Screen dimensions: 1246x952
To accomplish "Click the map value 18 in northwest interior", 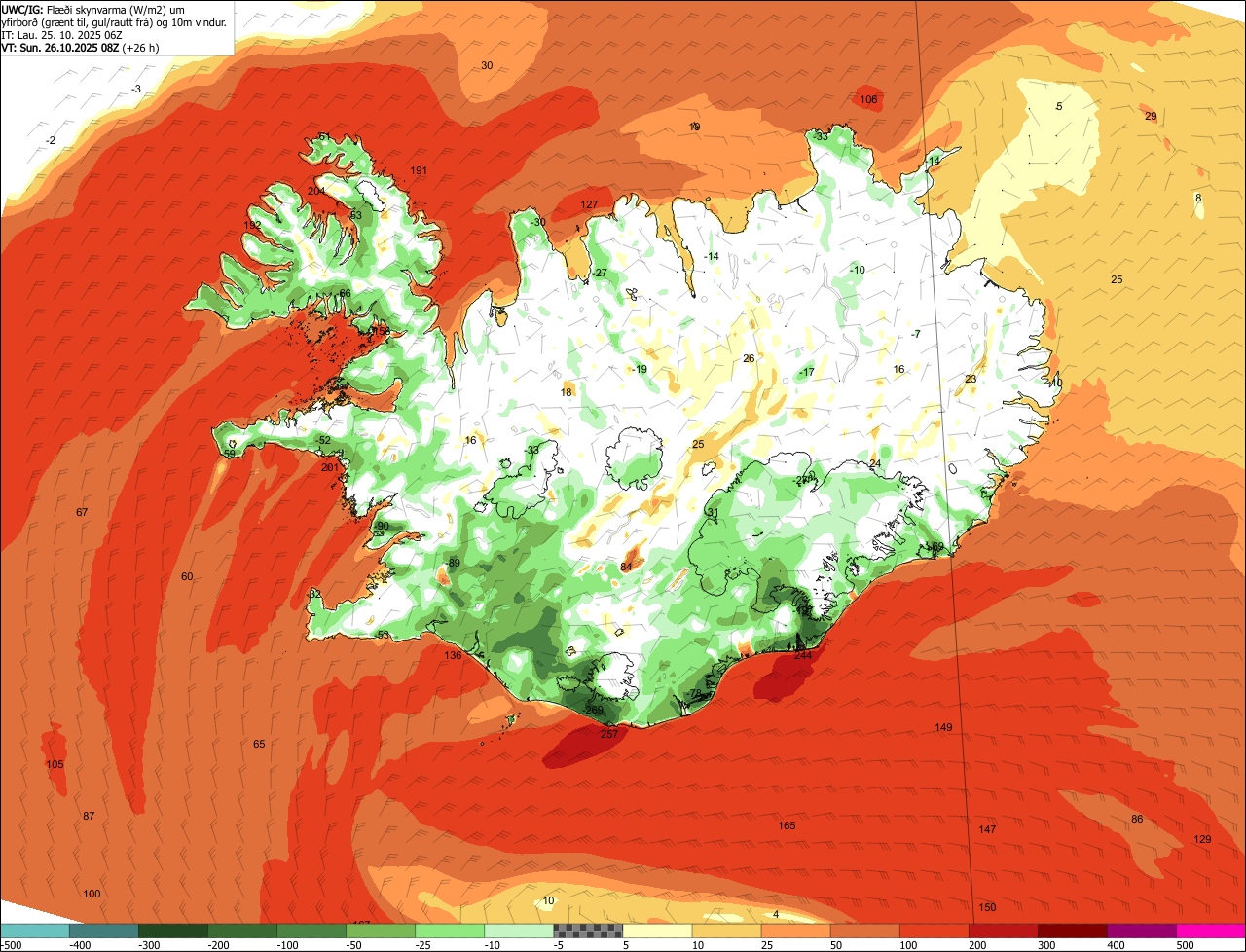I will point(567,392).
